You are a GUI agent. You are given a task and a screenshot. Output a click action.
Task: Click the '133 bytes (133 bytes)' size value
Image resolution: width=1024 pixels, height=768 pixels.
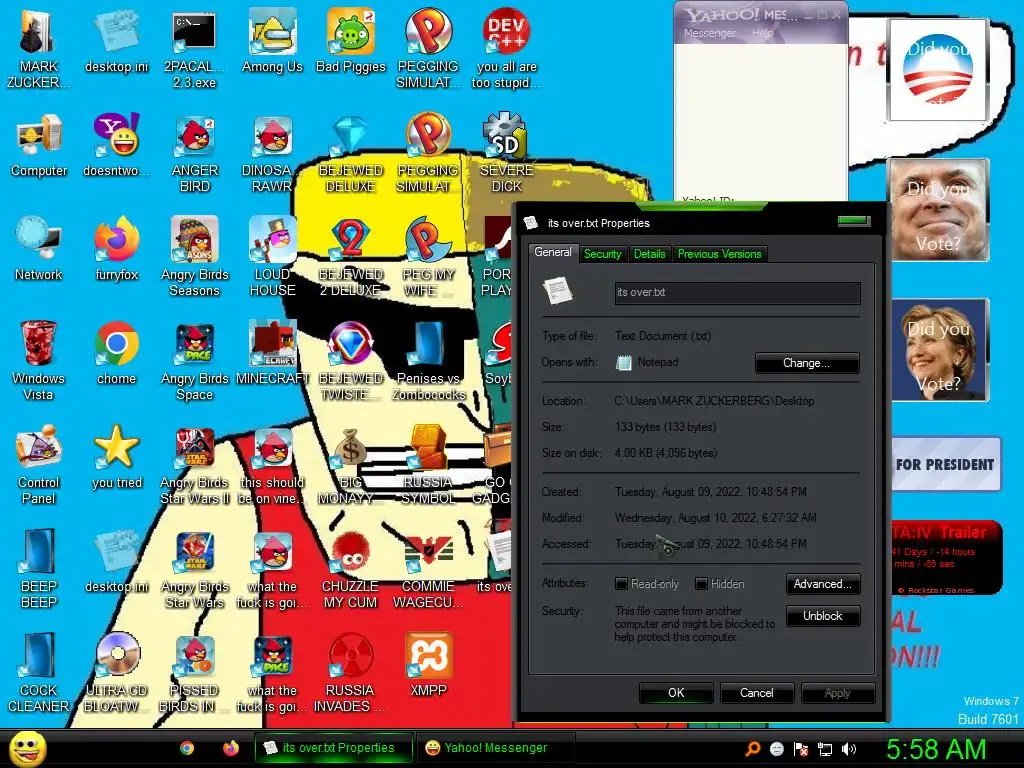[665, 427]
